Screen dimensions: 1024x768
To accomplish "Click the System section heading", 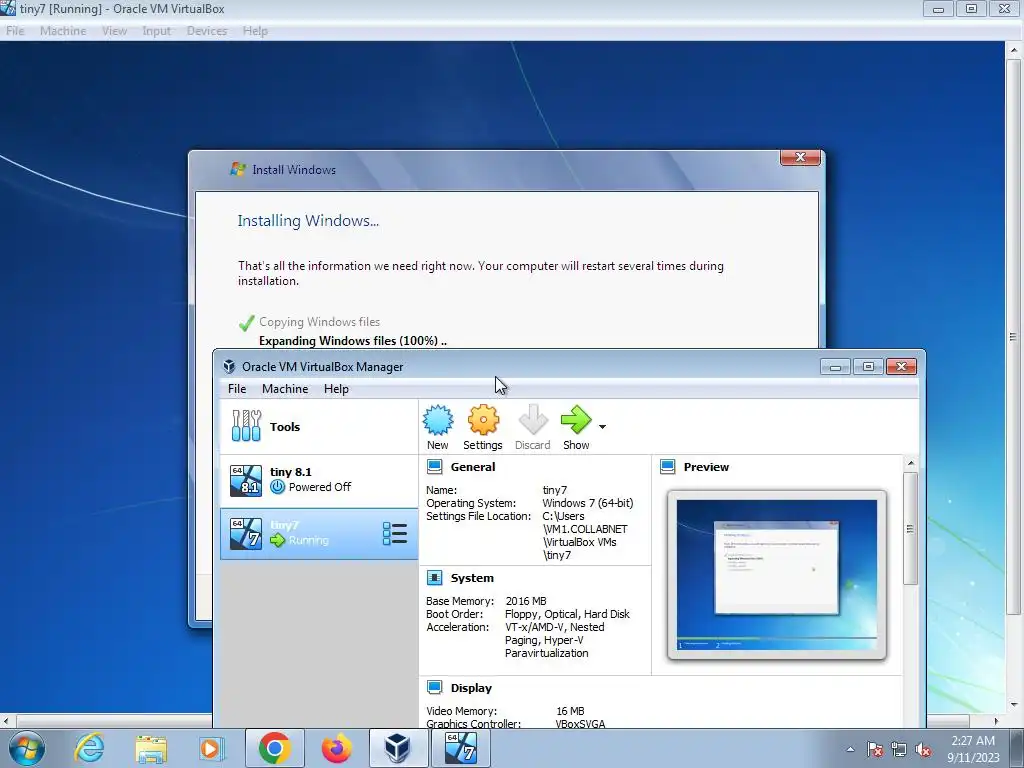I will tap(472, 578).
